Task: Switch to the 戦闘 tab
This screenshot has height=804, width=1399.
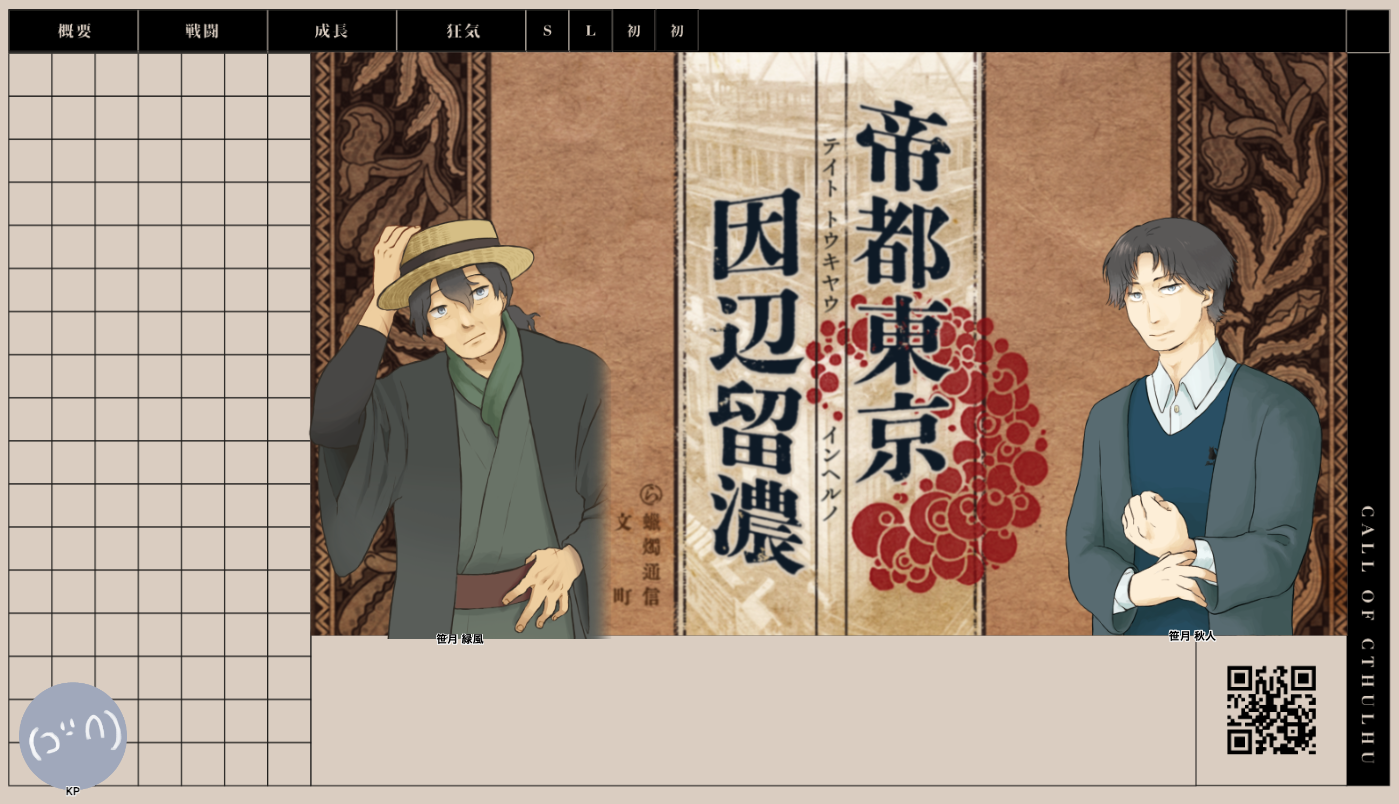Action: (x=202, y=31)
